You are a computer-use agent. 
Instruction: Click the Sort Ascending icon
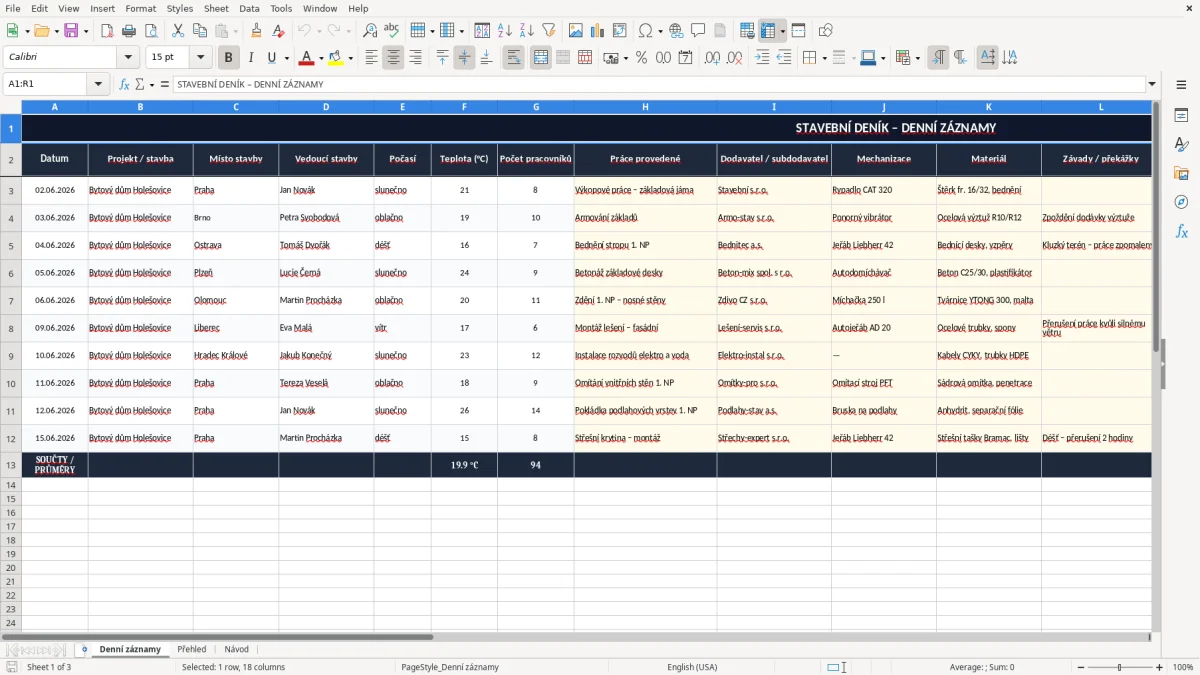click(x=505, y=31)
